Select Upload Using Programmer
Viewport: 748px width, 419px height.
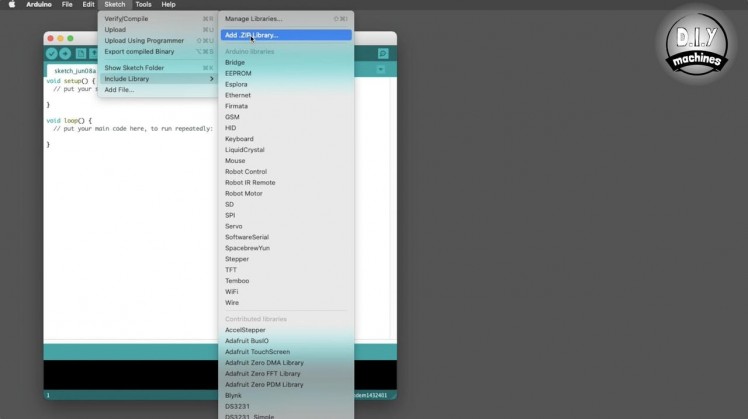click(158, 41)
